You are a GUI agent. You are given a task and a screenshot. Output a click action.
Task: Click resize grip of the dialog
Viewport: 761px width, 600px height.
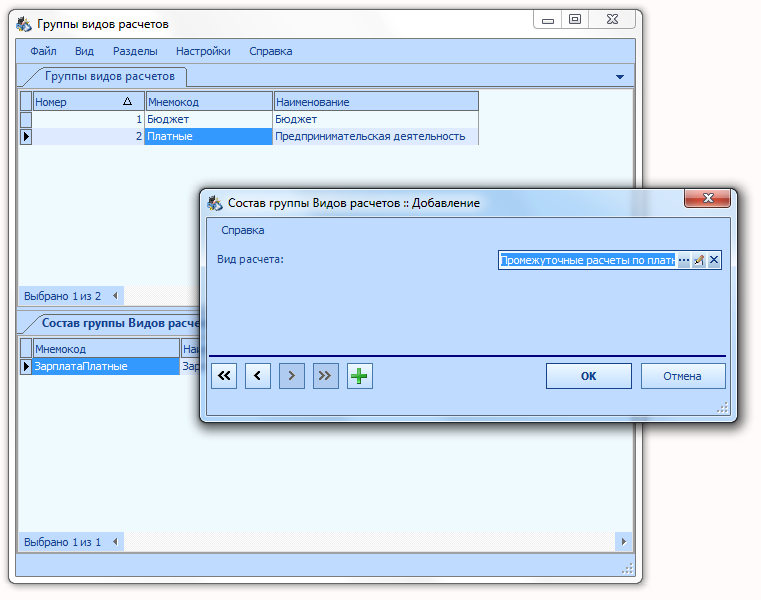[x=723, y=408]
